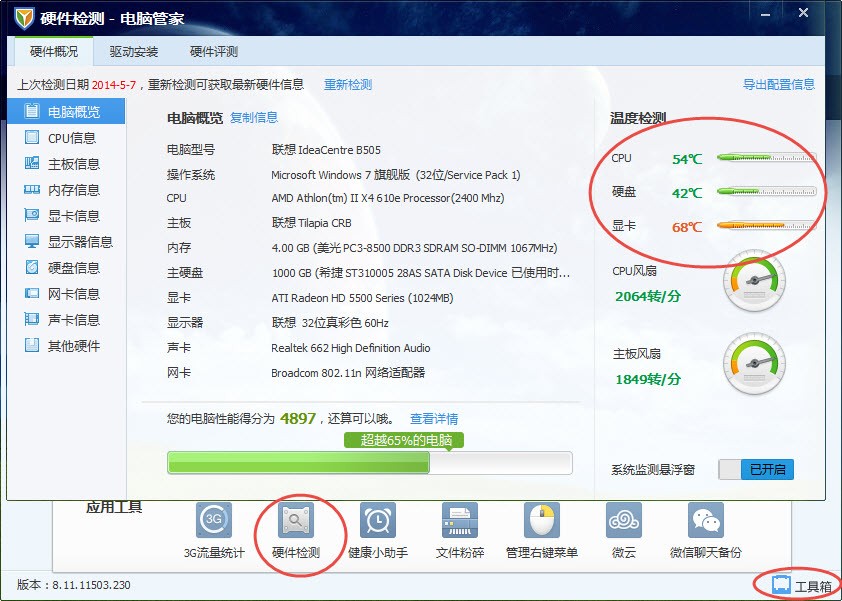The image size is (842, 601).
Task: Open the 硬盘信息 disk icon
Action: (x=32, y=267)
